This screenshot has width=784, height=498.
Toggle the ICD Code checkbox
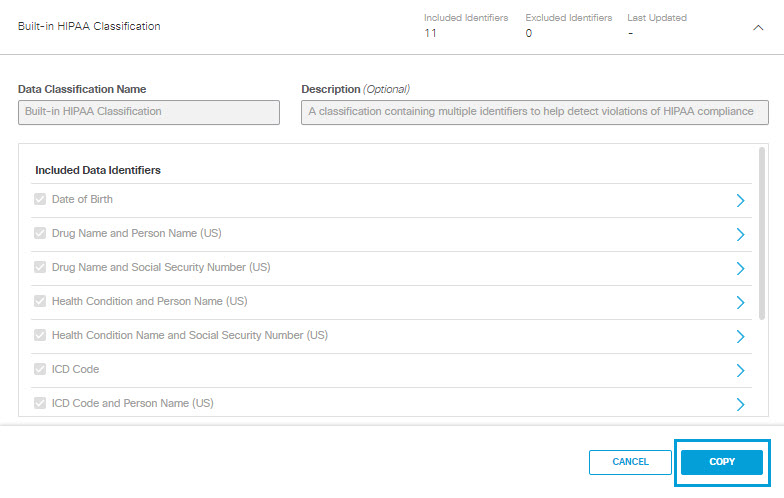[40, 369]
